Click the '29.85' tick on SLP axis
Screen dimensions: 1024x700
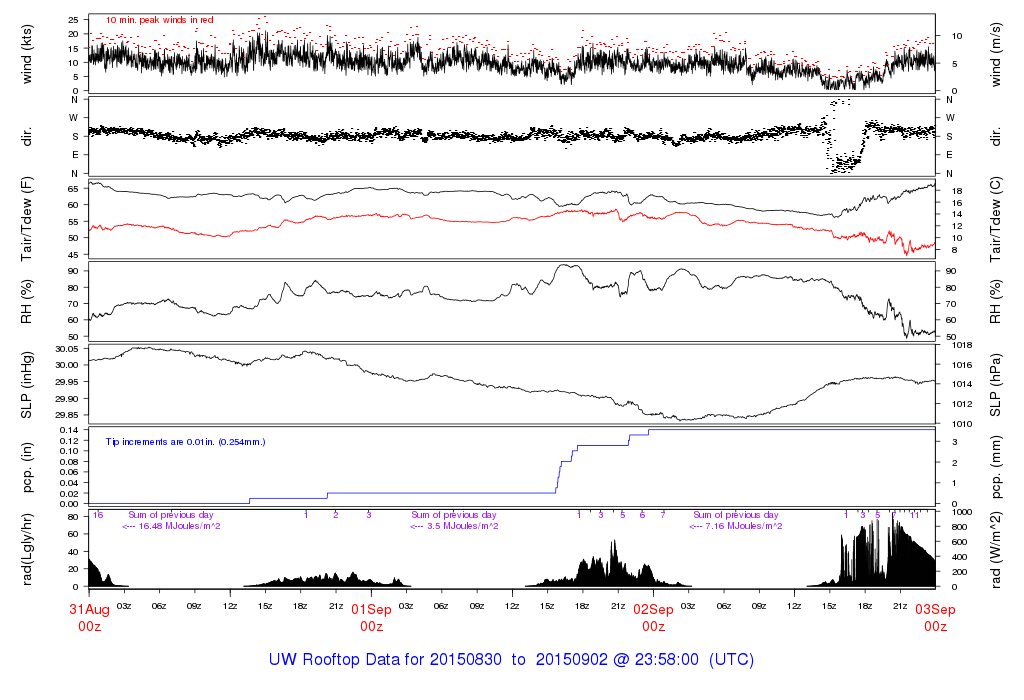pos(67,415)
